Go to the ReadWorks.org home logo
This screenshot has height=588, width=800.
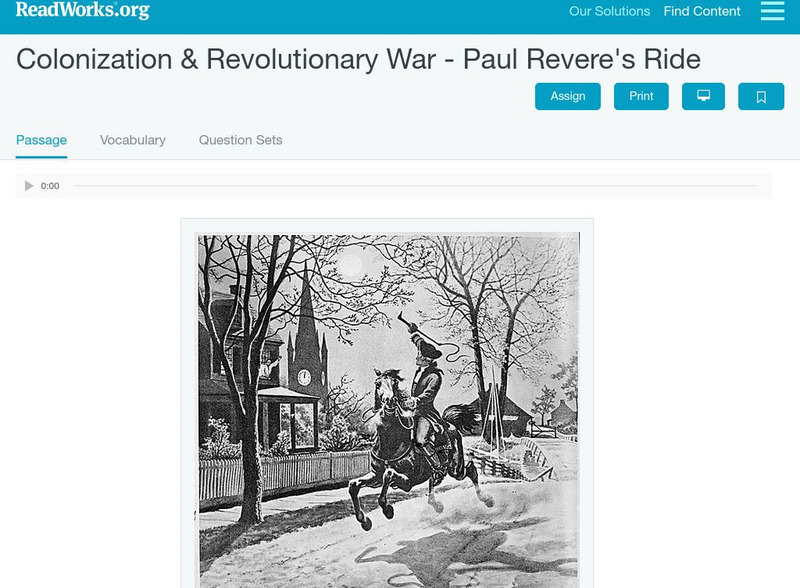point(83,10)
